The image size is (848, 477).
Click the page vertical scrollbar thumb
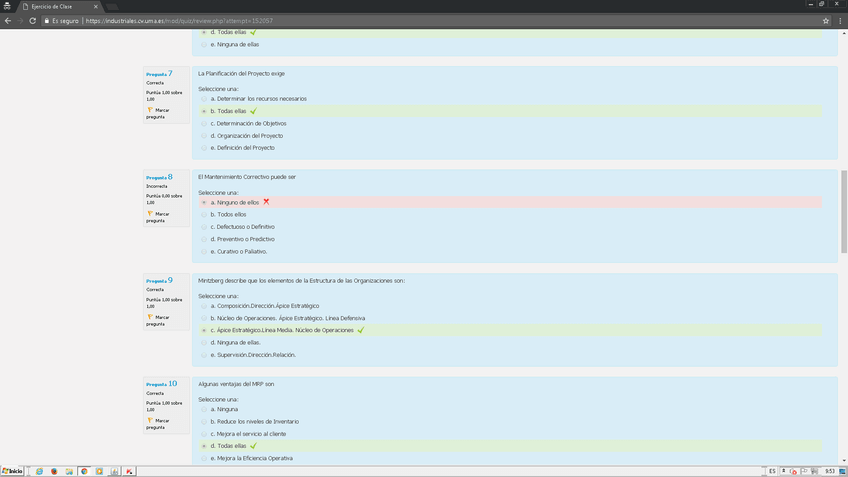coord(843,210)
